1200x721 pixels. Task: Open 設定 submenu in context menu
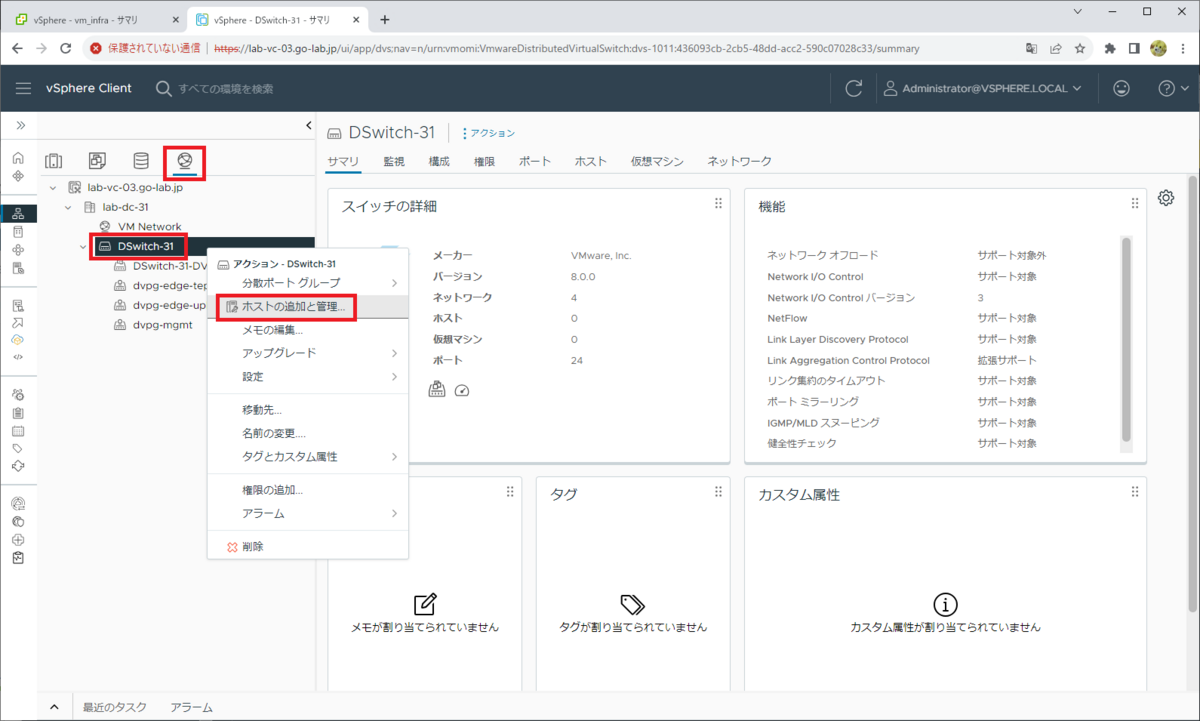(x=308, y=377)
